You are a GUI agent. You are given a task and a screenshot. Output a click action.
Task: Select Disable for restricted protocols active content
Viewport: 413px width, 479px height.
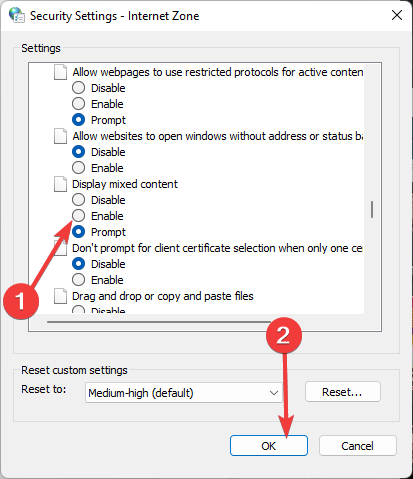point(78,88)
